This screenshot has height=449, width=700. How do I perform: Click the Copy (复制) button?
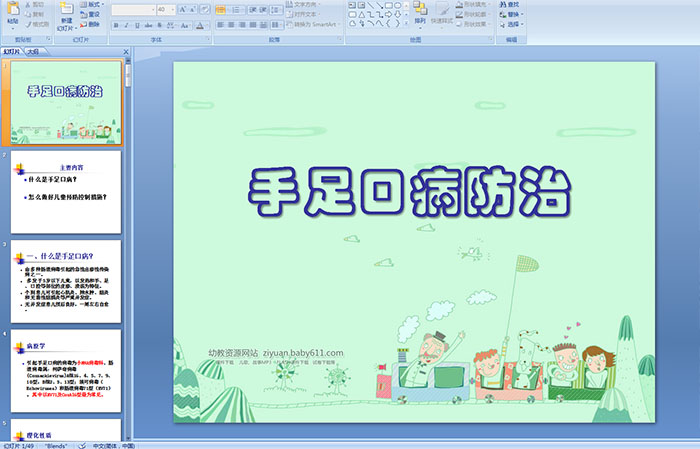point(34,14)
